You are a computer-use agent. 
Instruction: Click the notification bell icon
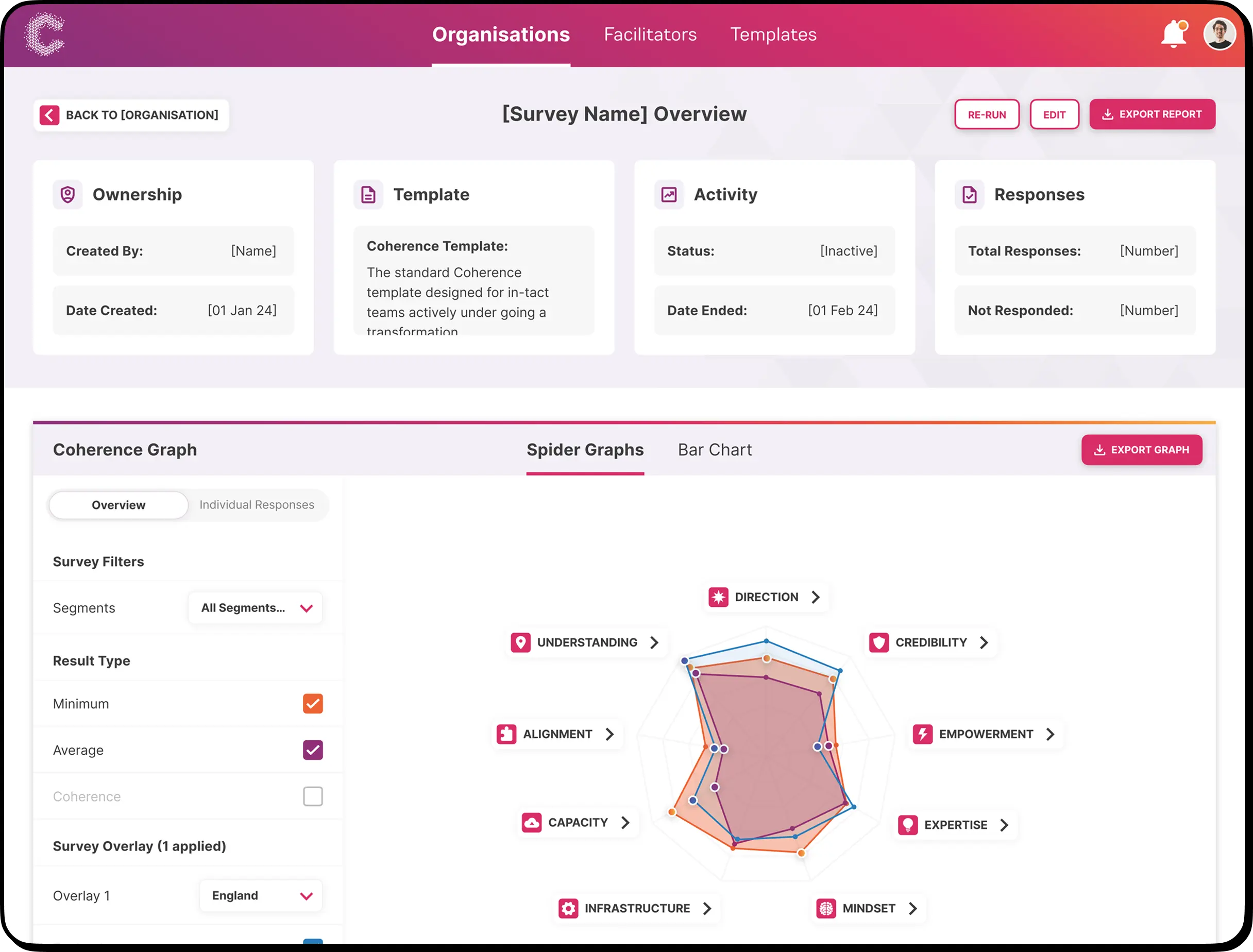click(x=1174, y=34)
